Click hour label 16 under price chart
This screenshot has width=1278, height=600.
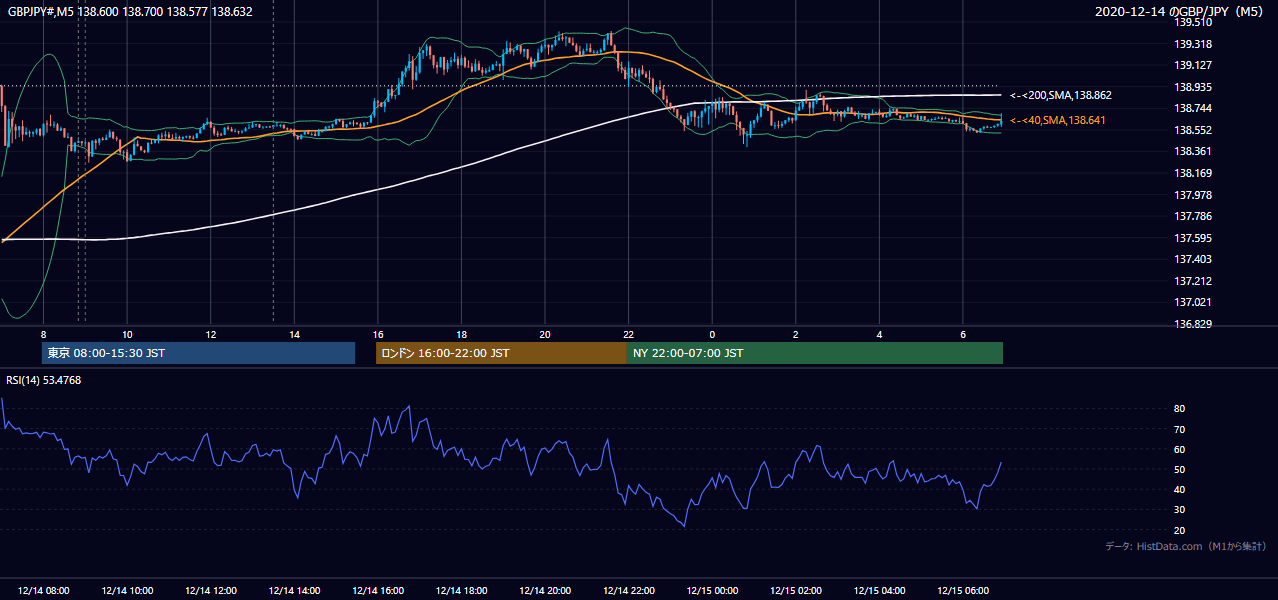(378, 334)
